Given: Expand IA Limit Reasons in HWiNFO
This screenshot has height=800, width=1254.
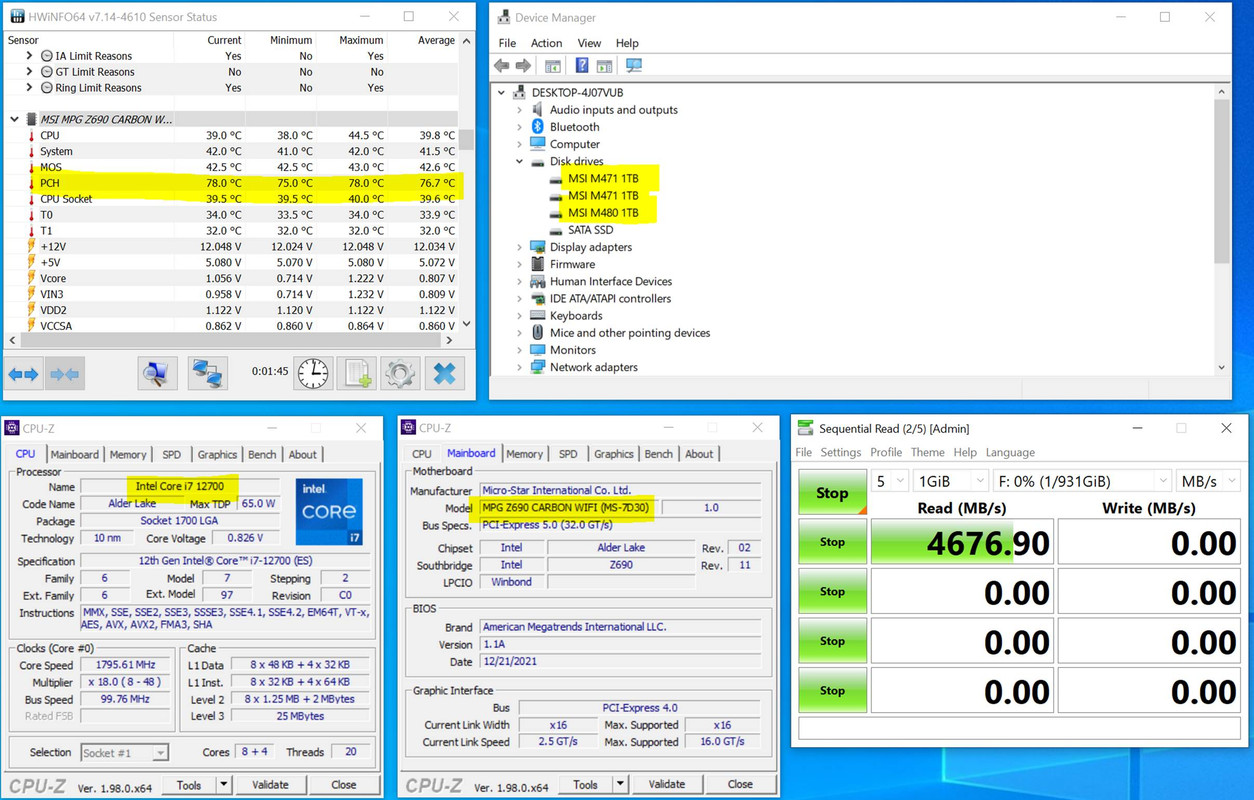Looking at the screenshot, I should click(x=29, y=56).
